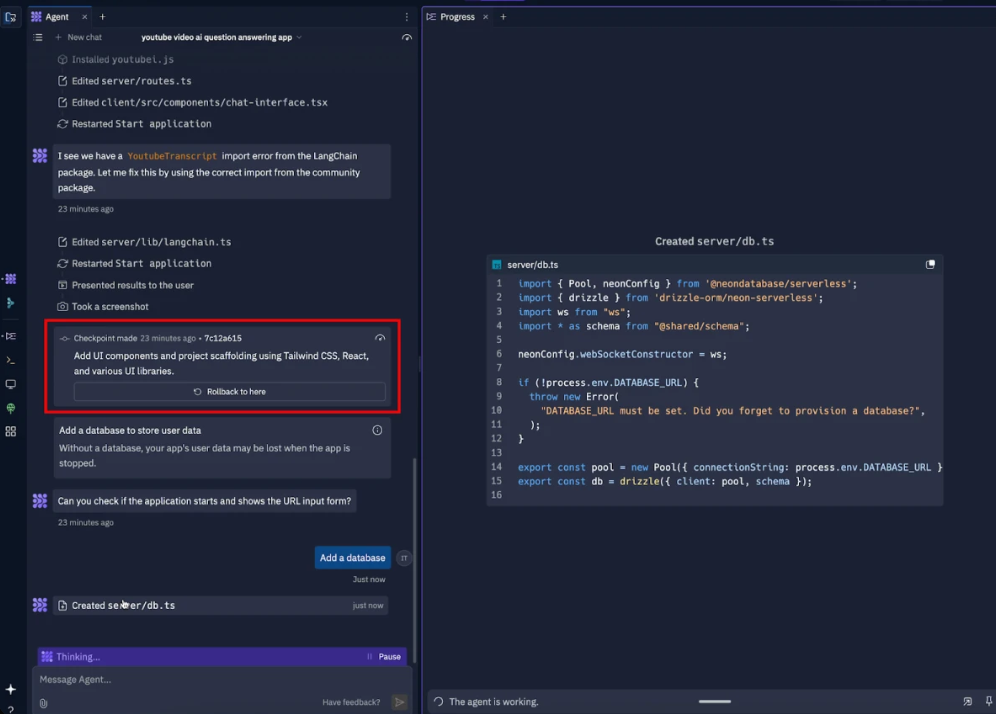Open the usage gauge icon in chat header
The width and height of the screenshot is (996, 714).
point(407,37)
